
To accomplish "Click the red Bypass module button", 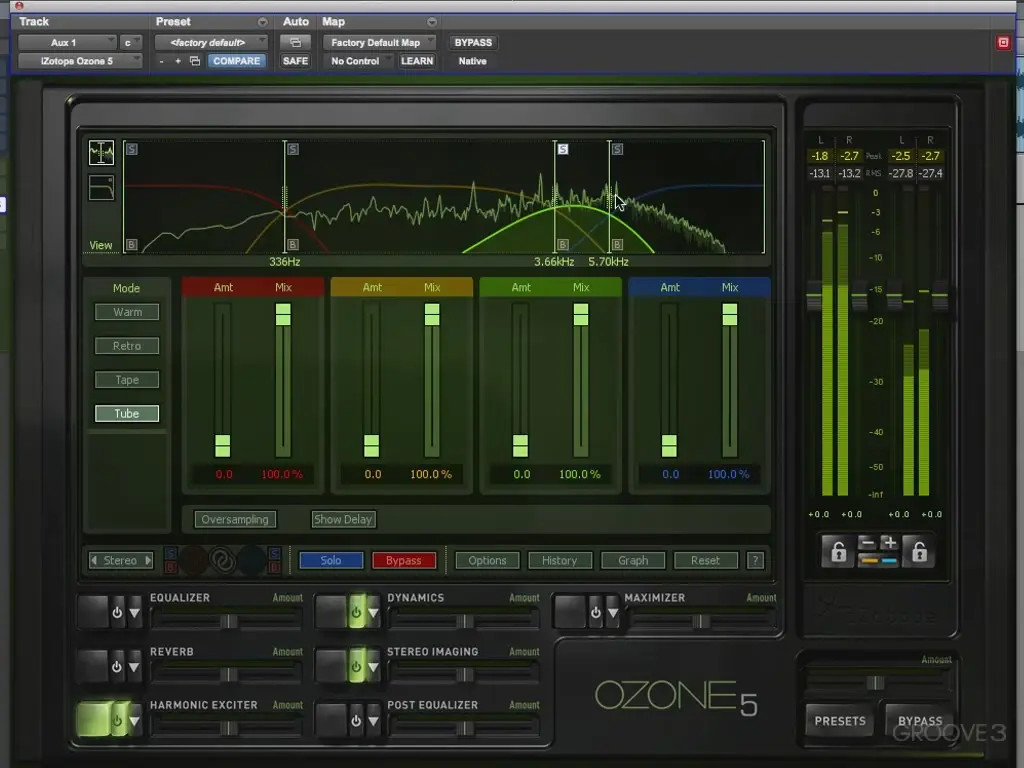I will (x=404, y=560).
